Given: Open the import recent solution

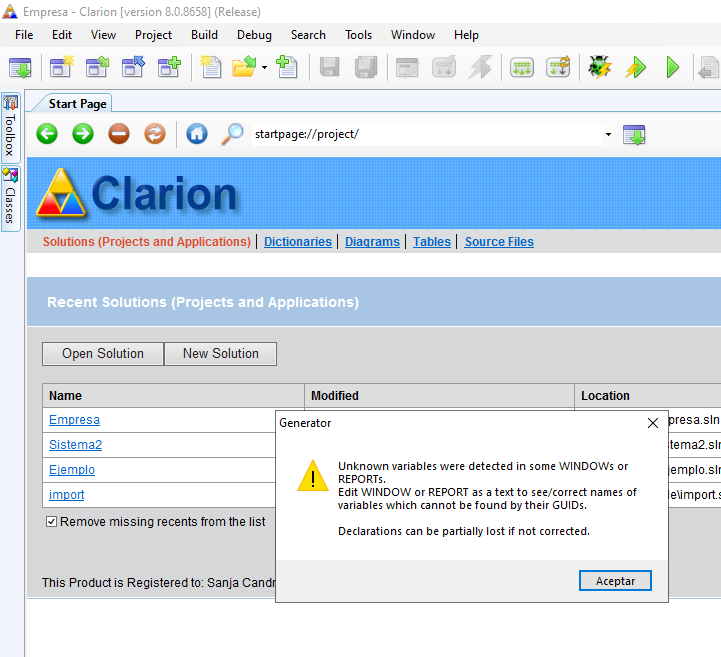Looking at the screenshot, I should [67, 495].
